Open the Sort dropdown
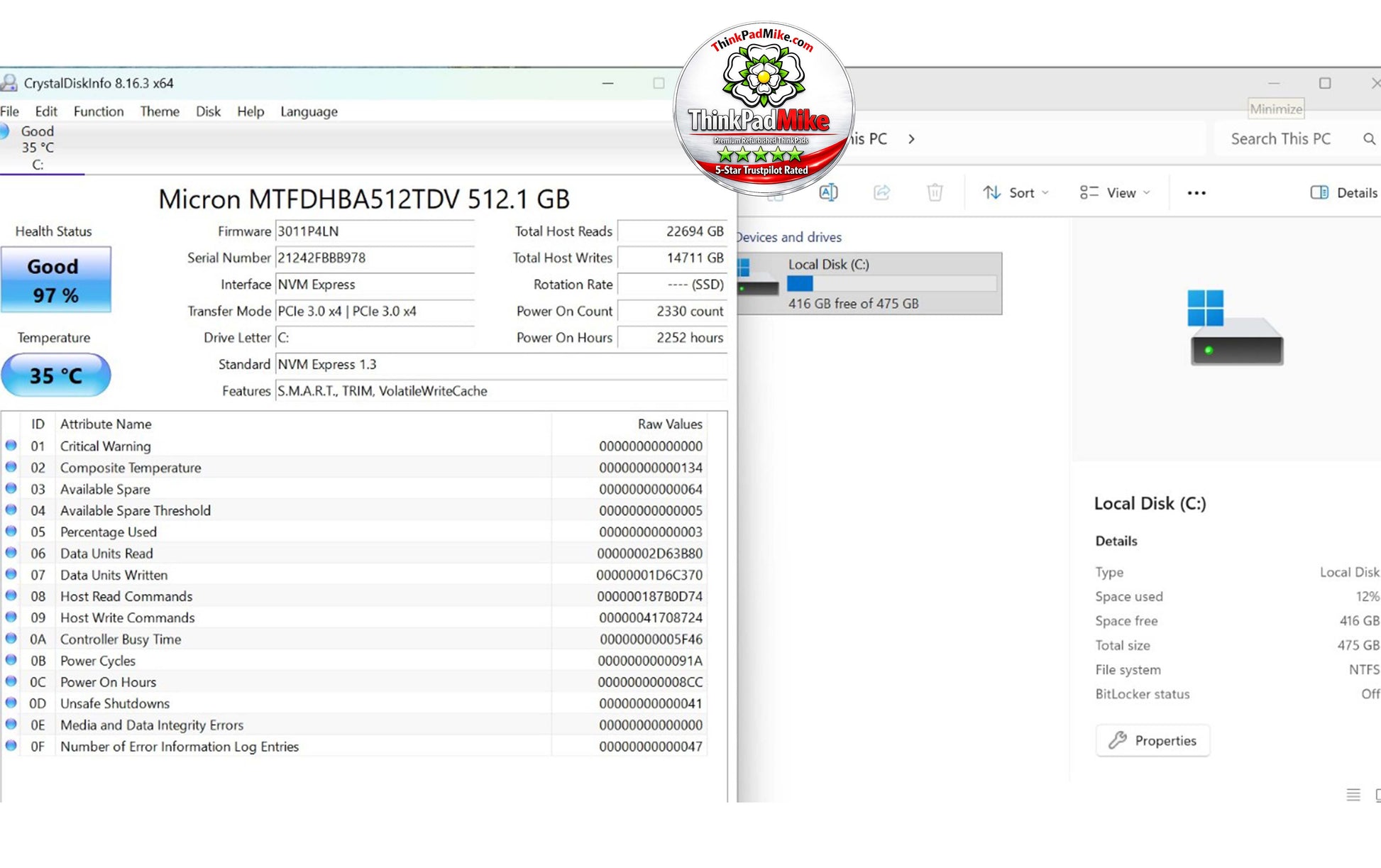 click(x=1016, y=193)
